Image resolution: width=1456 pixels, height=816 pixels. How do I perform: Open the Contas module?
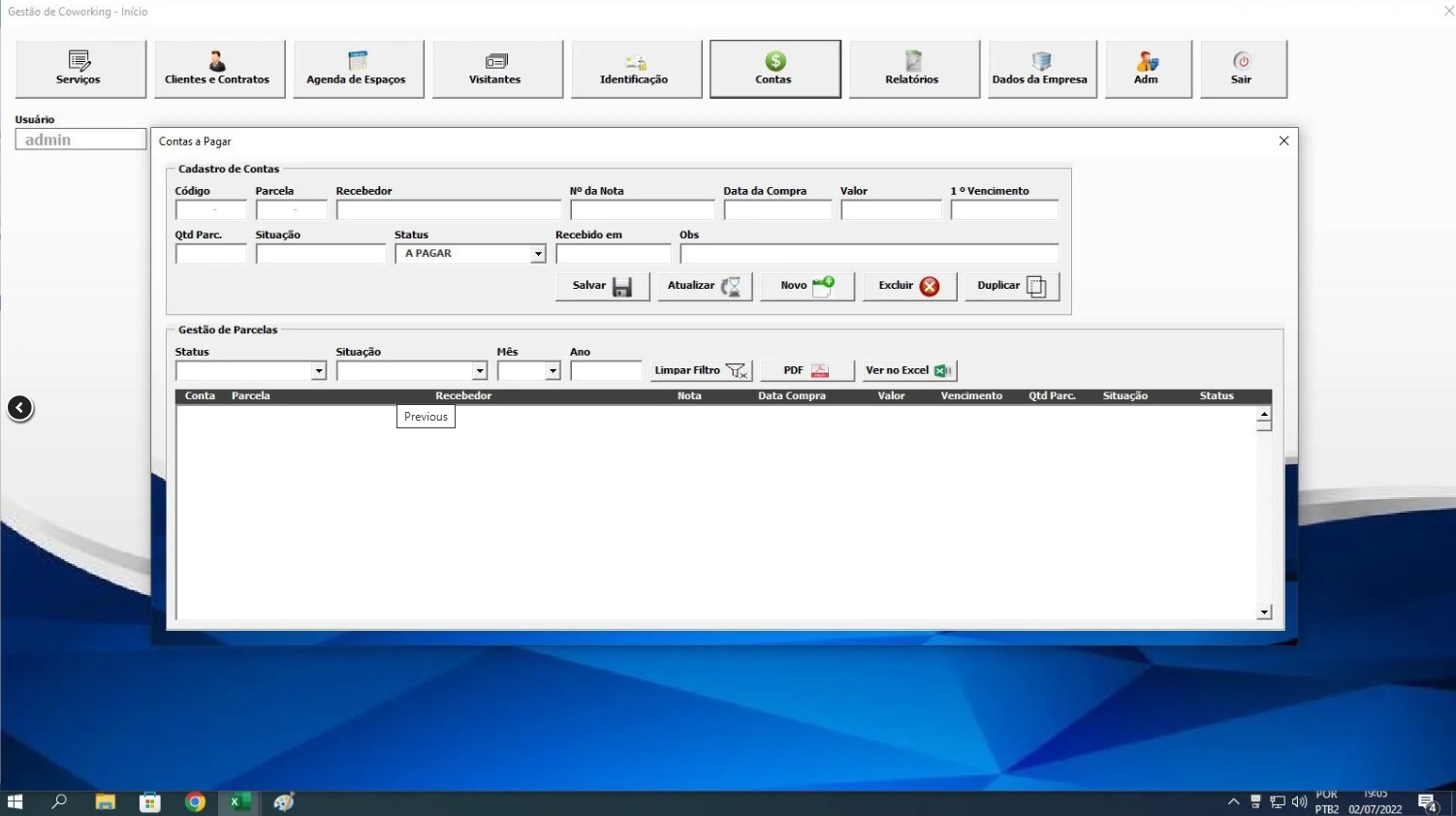pos(775,69)
